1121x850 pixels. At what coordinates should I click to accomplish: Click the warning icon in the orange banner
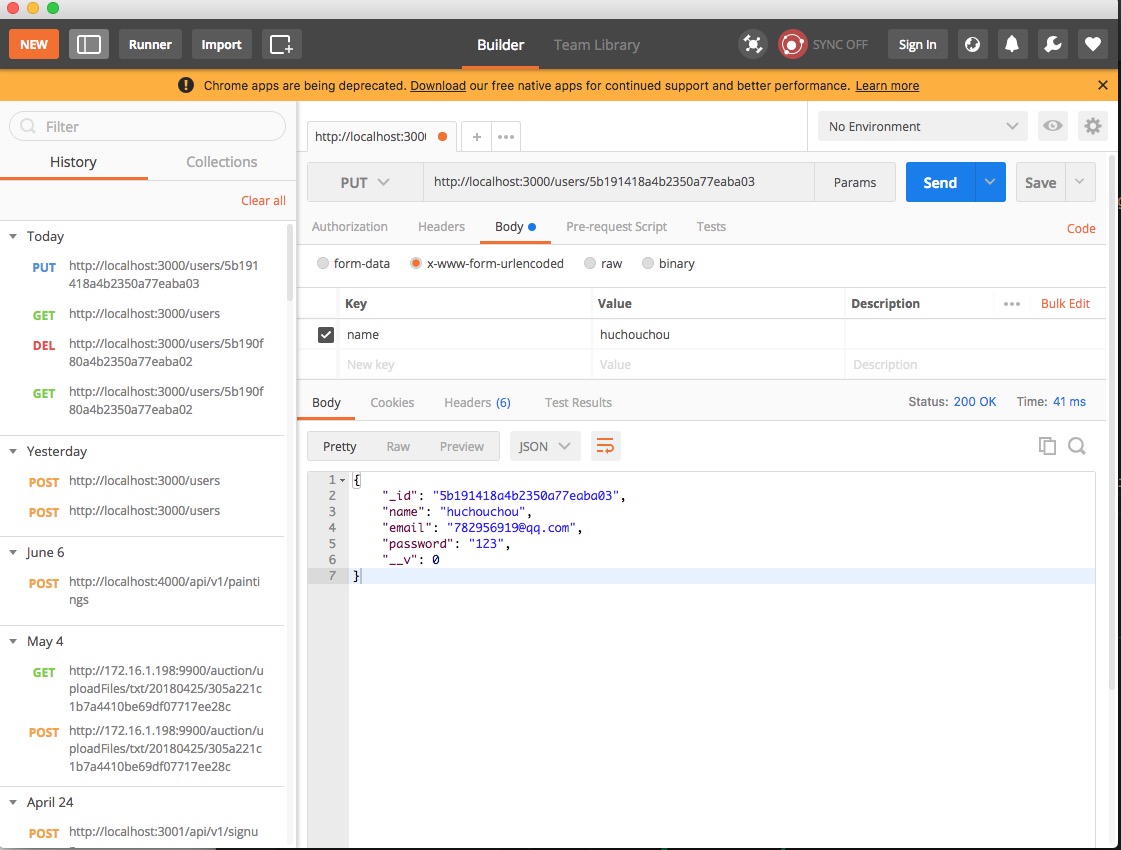click(x=186, y=85)
